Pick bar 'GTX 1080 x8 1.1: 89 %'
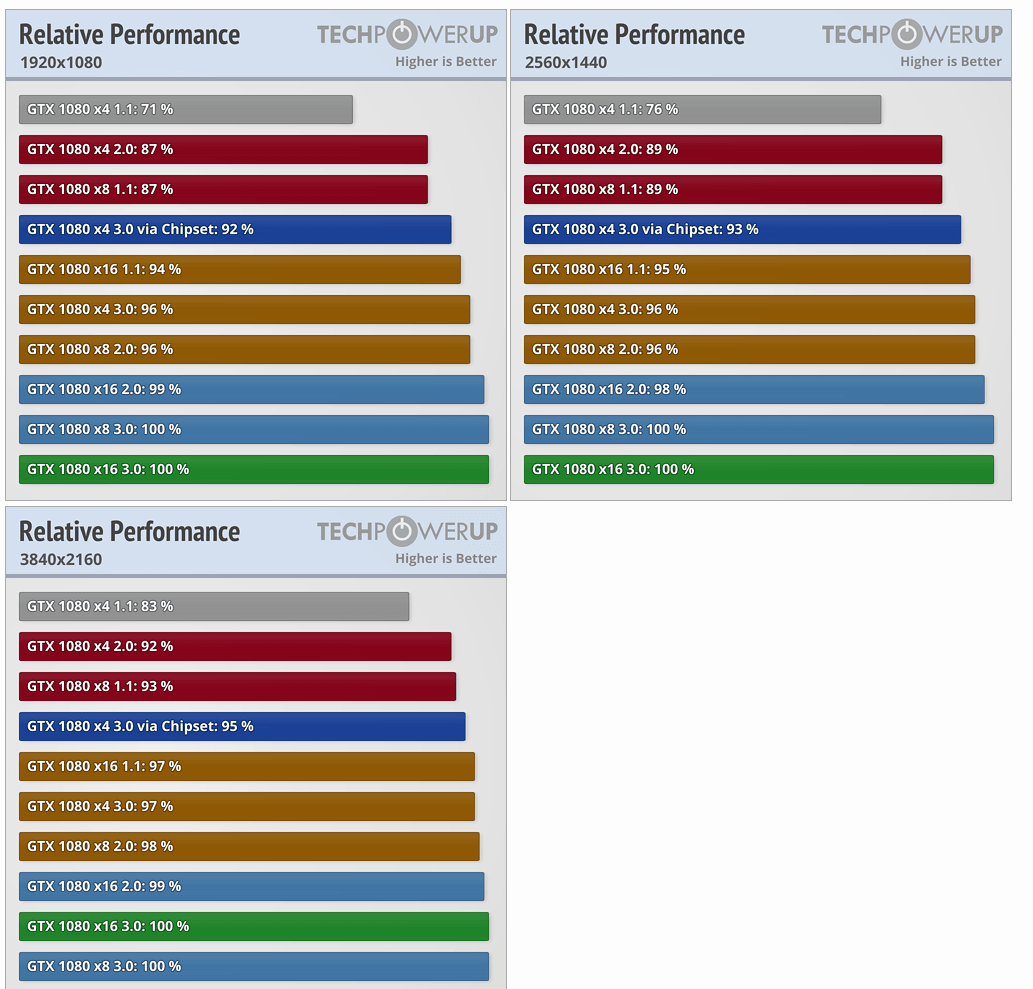Image resolution: width=1033 pixels, height=989 pixels. pyautogui.click(x=733, y=190)
